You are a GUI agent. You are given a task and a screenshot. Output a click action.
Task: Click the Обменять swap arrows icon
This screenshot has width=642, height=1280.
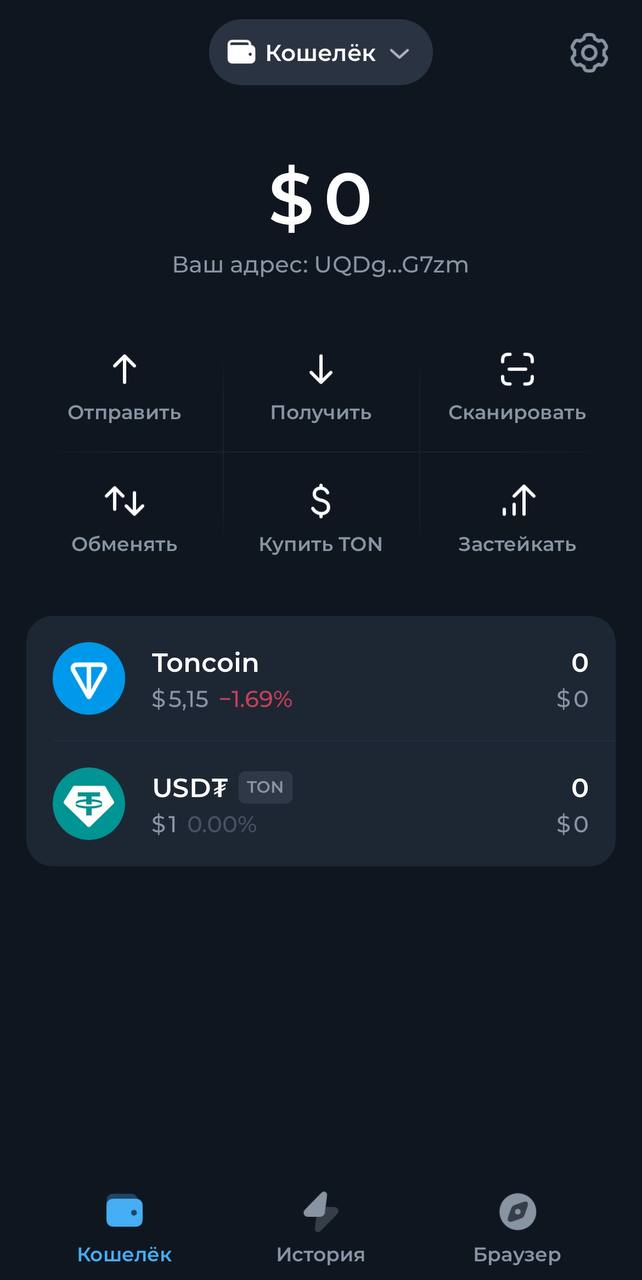[x=124, y=500]
